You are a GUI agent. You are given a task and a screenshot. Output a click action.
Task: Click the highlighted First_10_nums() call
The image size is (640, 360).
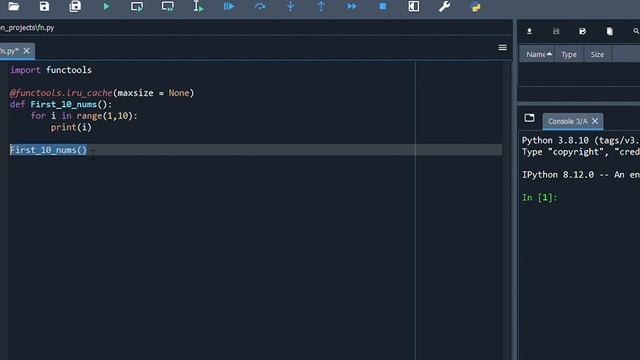[x=48, y=150]
